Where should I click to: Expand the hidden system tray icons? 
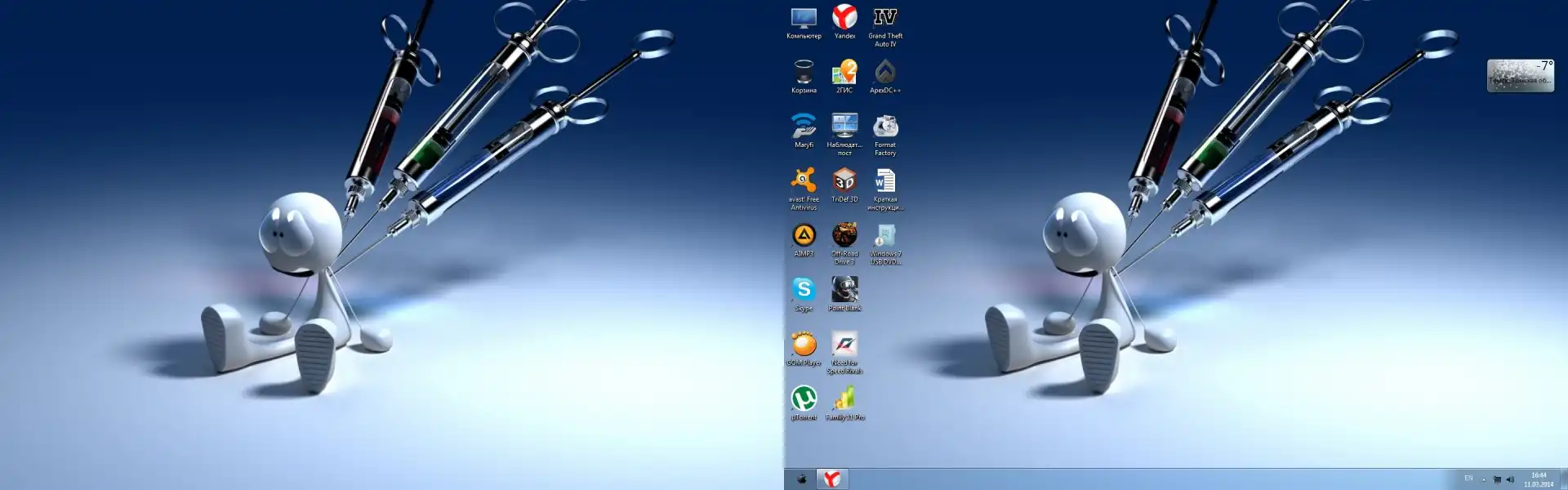point(1484,480)
